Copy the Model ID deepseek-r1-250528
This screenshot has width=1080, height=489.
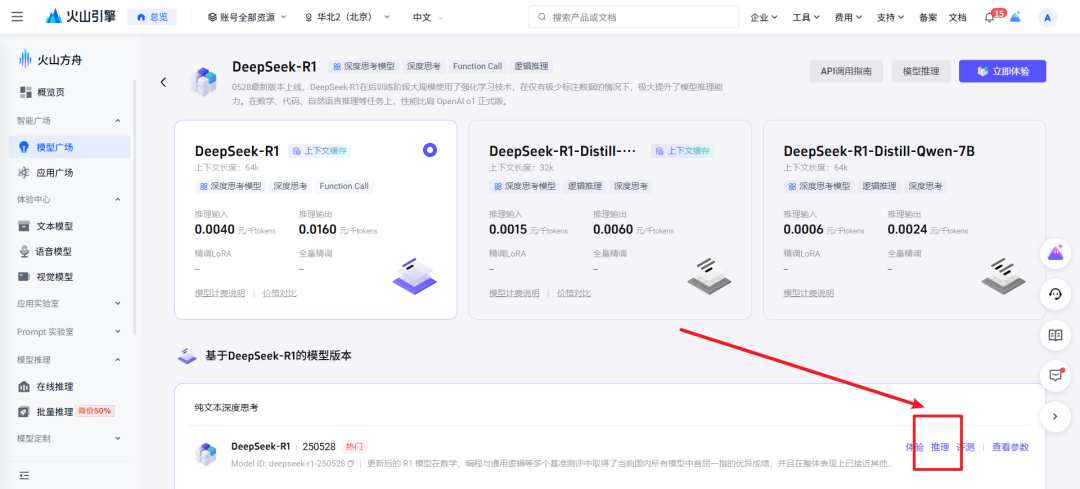coord(351,464)
